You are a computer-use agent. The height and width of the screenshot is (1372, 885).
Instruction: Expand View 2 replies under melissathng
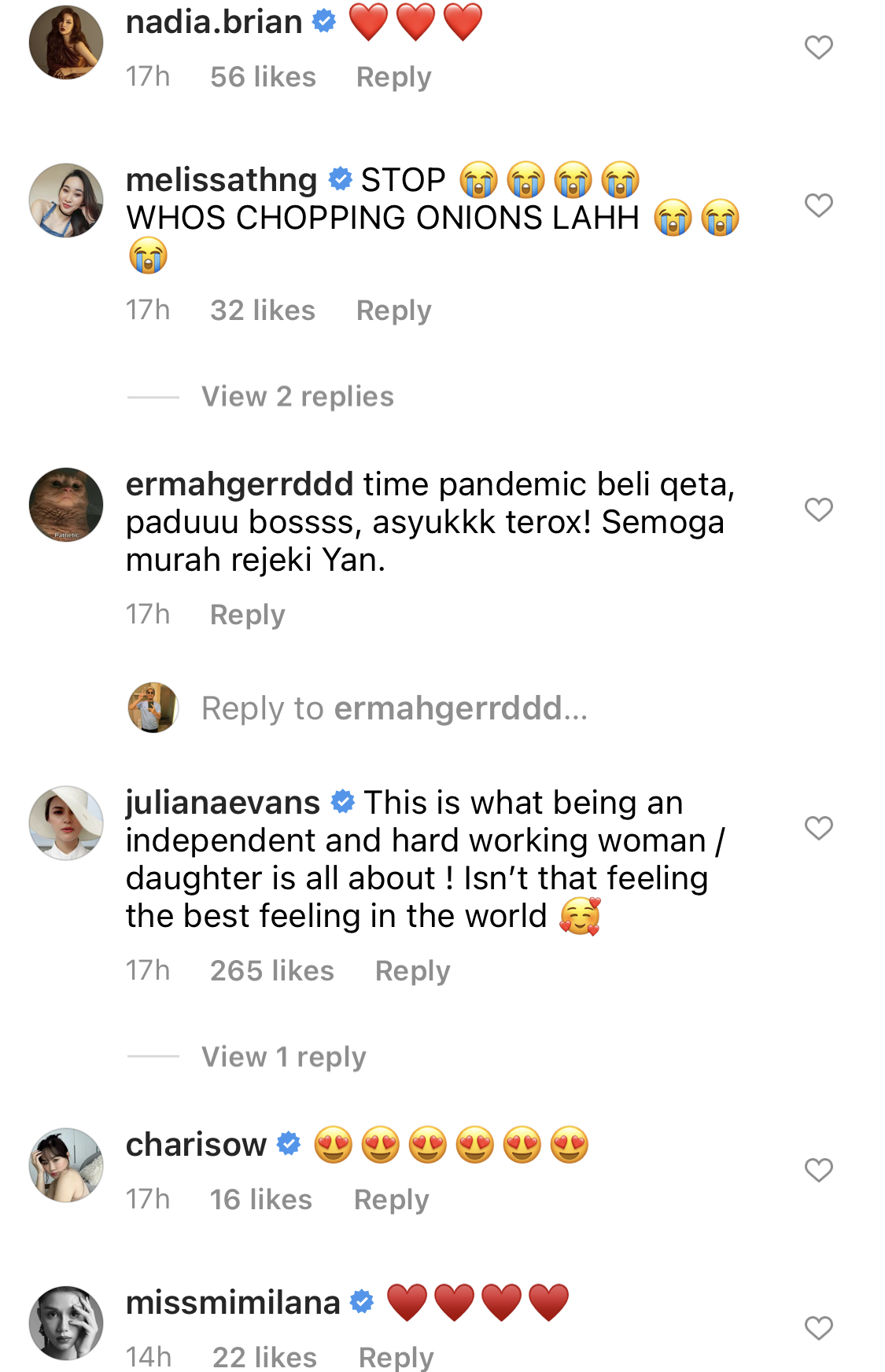click(x=297, y=397)
